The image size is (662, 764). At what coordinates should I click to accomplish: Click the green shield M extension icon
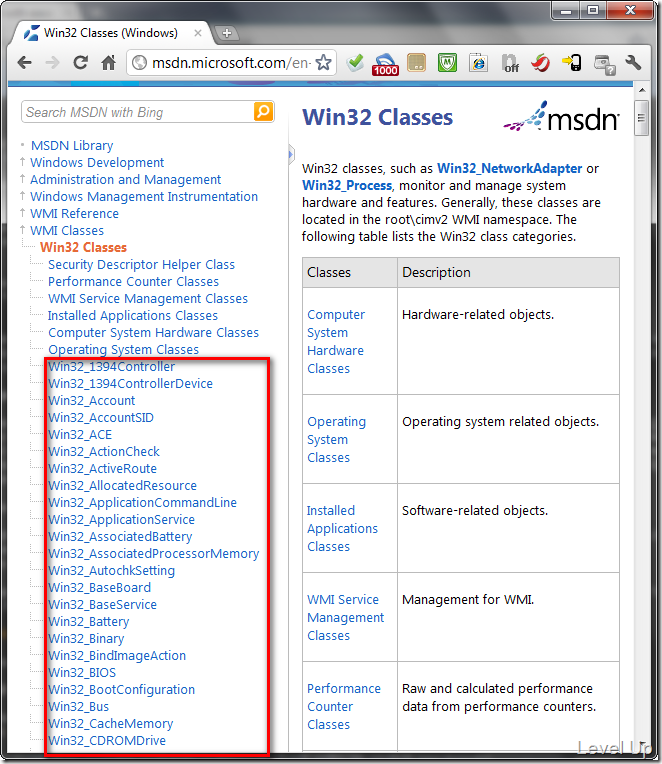tap(447, 62)
